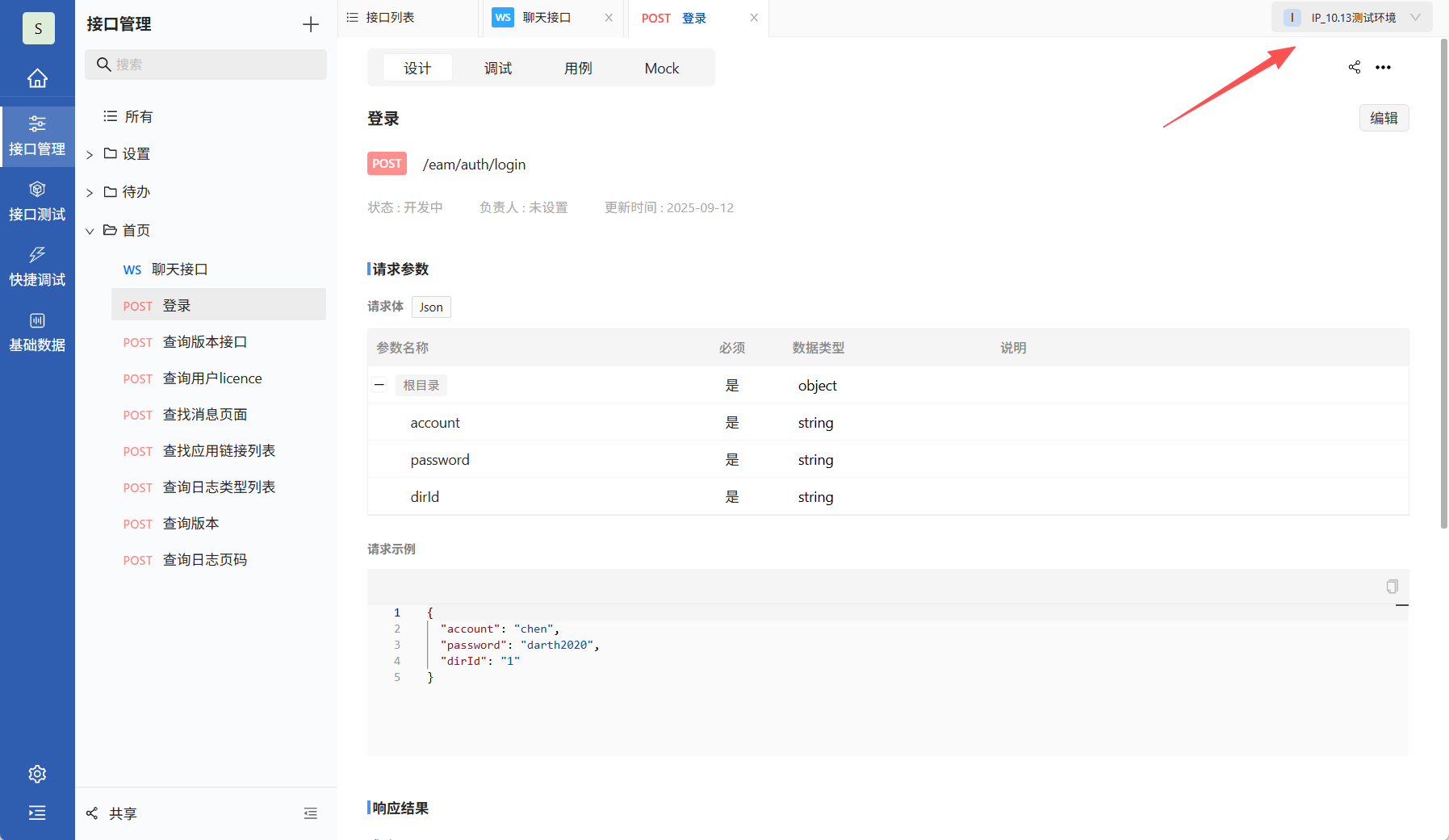Open POST 查询用户licence item
Image resolution: width=1449 pixels, height=840 pixels.
[219, 378]
